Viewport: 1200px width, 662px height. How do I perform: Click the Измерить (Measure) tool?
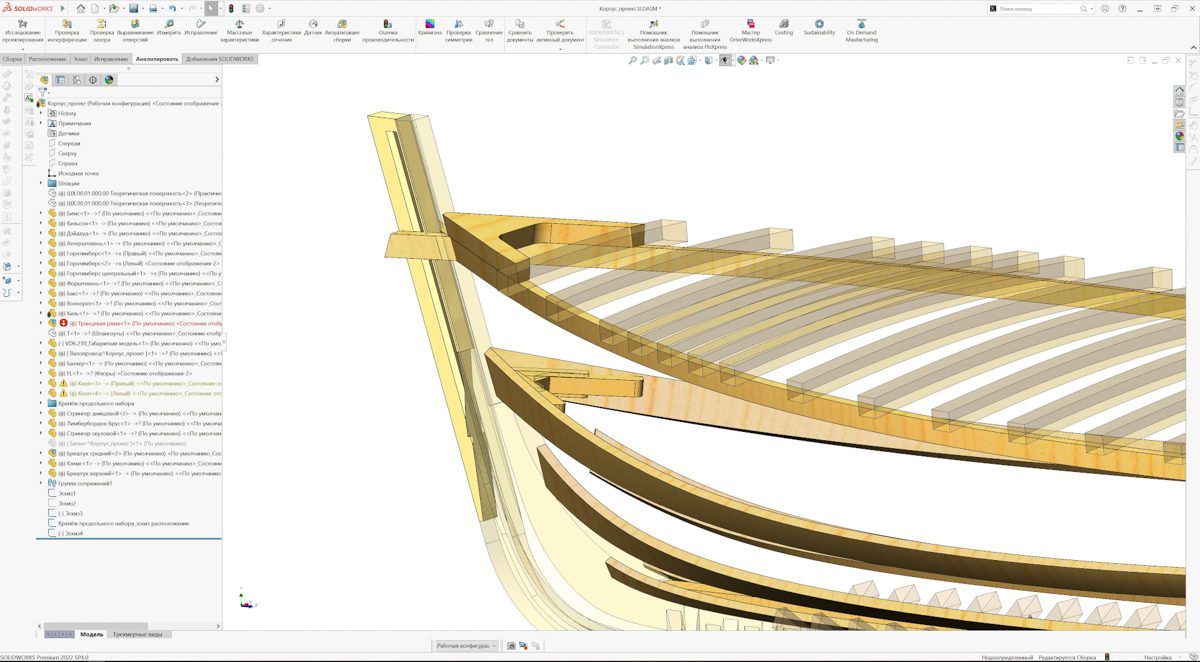pyautogui.click(x=169, y=26)
